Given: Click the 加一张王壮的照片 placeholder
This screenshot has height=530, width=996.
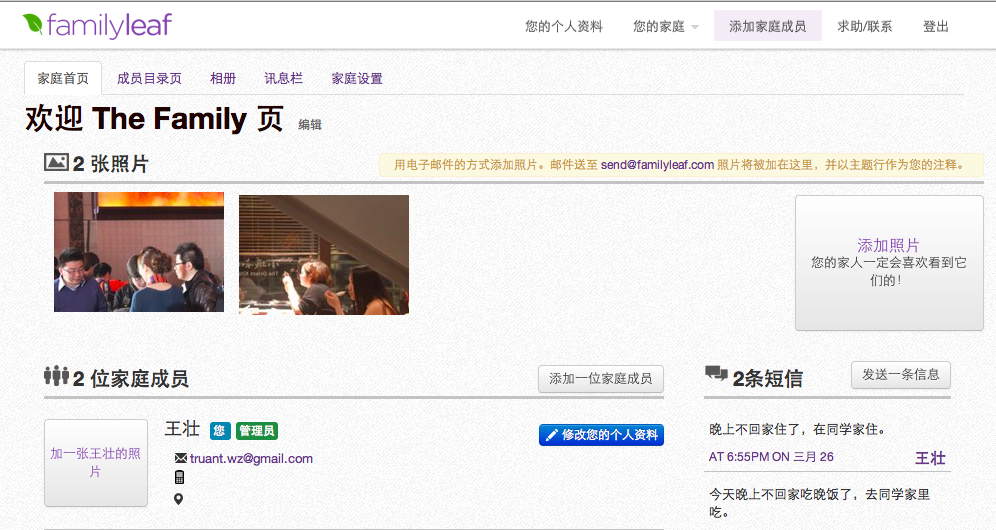Looking at the screenshot, I should pyautogui.click(x=96, y=463).
